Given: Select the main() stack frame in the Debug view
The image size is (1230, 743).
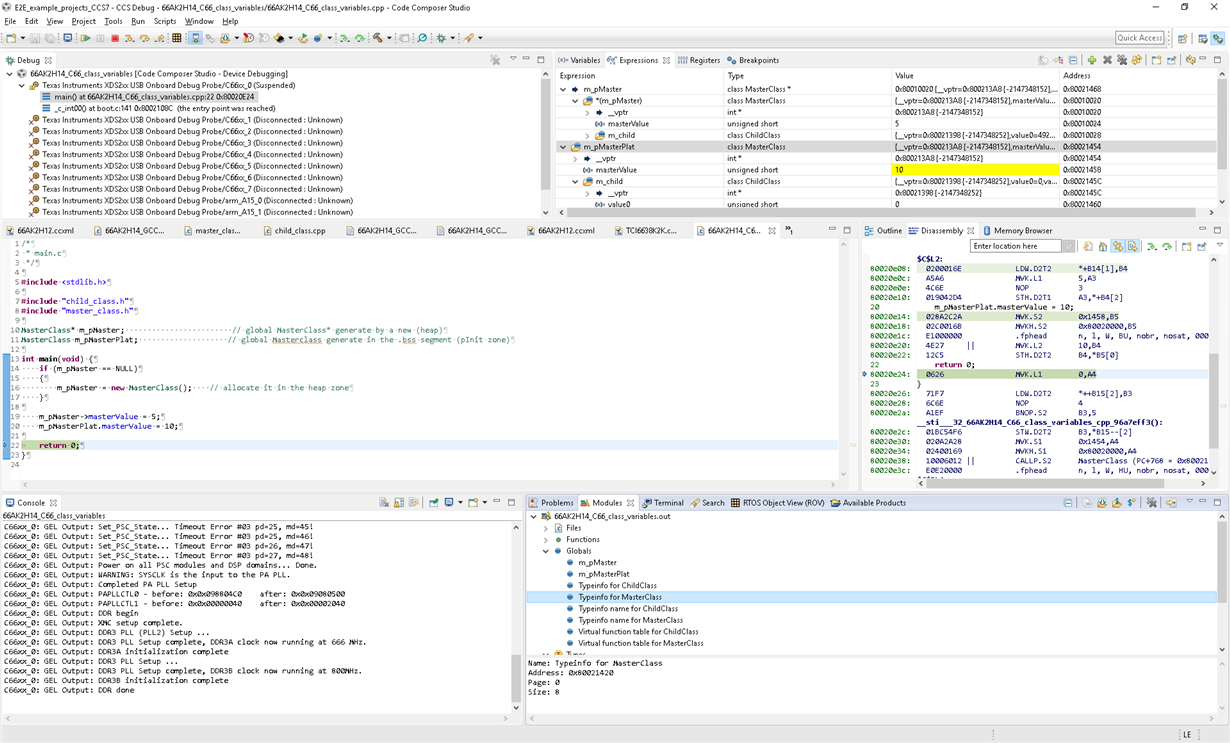Looking at the screenshot, I should pos(147,97).
